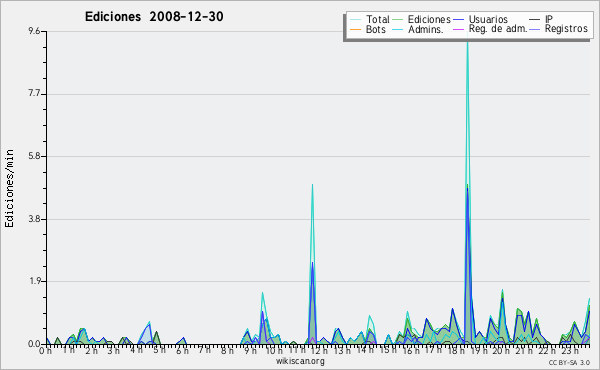Click the 9.6 y-axis label
The width and height of the screenshot is (600, 370).
[x=34, y=31]
